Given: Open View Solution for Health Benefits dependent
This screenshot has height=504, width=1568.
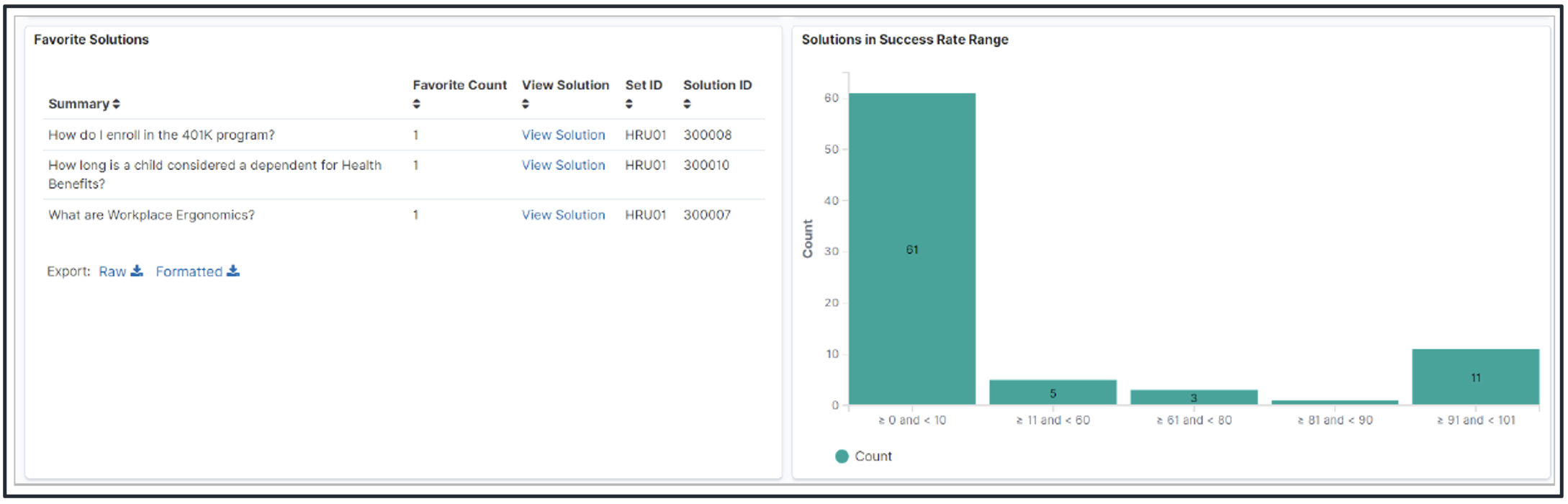Looking at the screenshot, I should (563, 166).
